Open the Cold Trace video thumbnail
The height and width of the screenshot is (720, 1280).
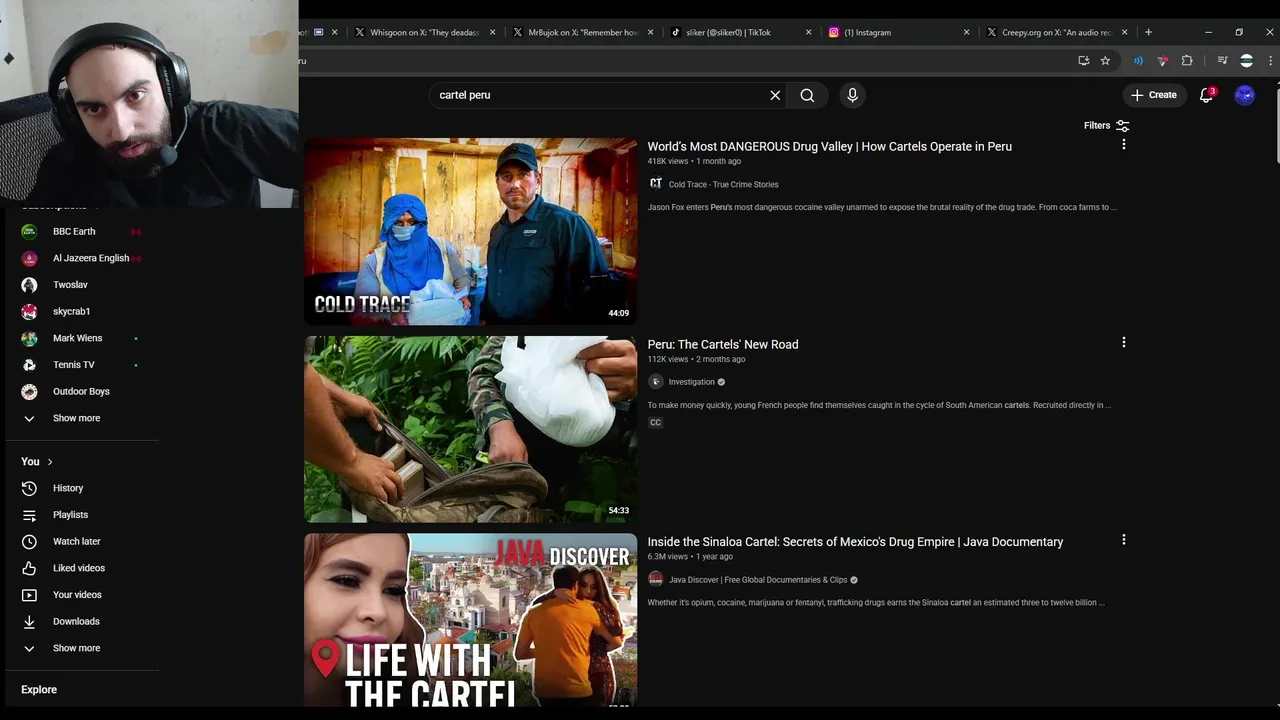click(x=470, y=231)
